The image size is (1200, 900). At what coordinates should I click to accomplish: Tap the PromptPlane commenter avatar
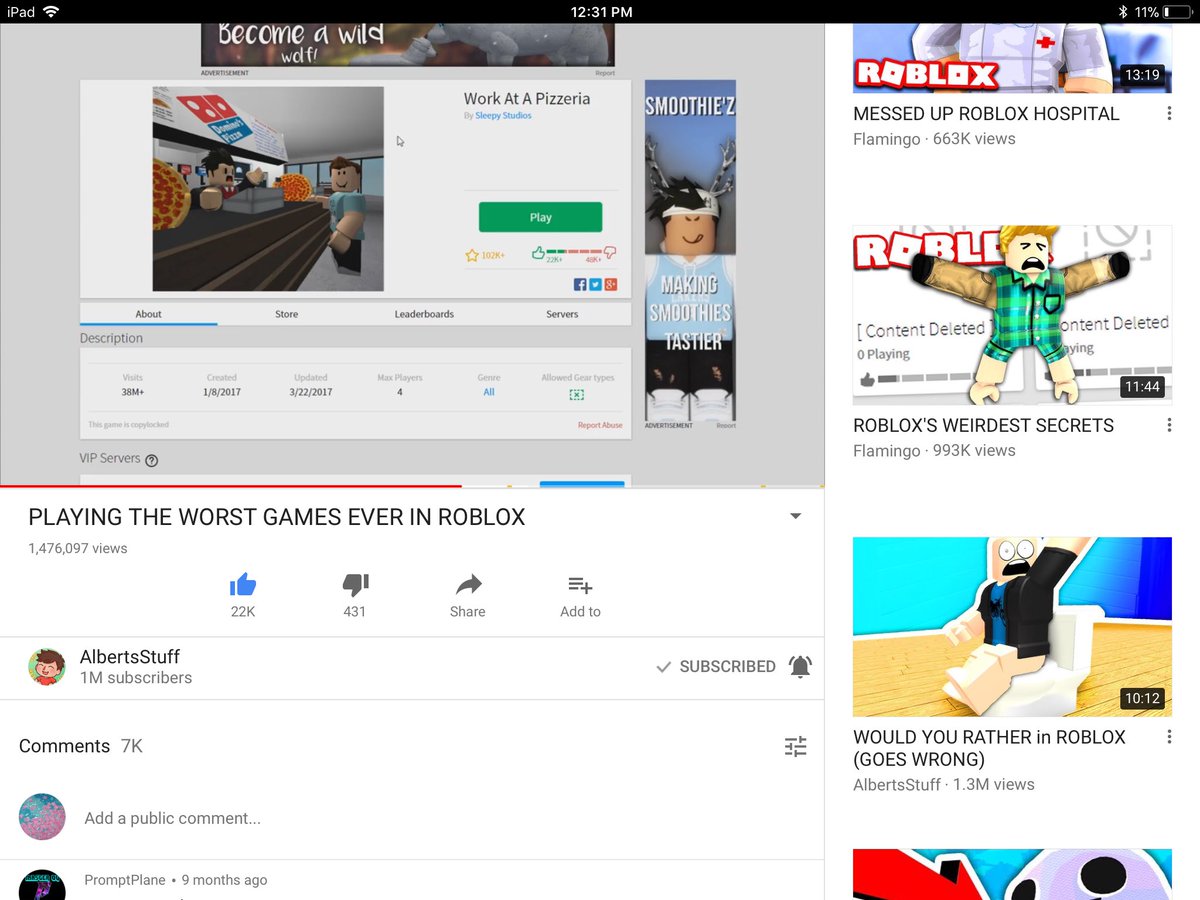(x=42, y=884)
